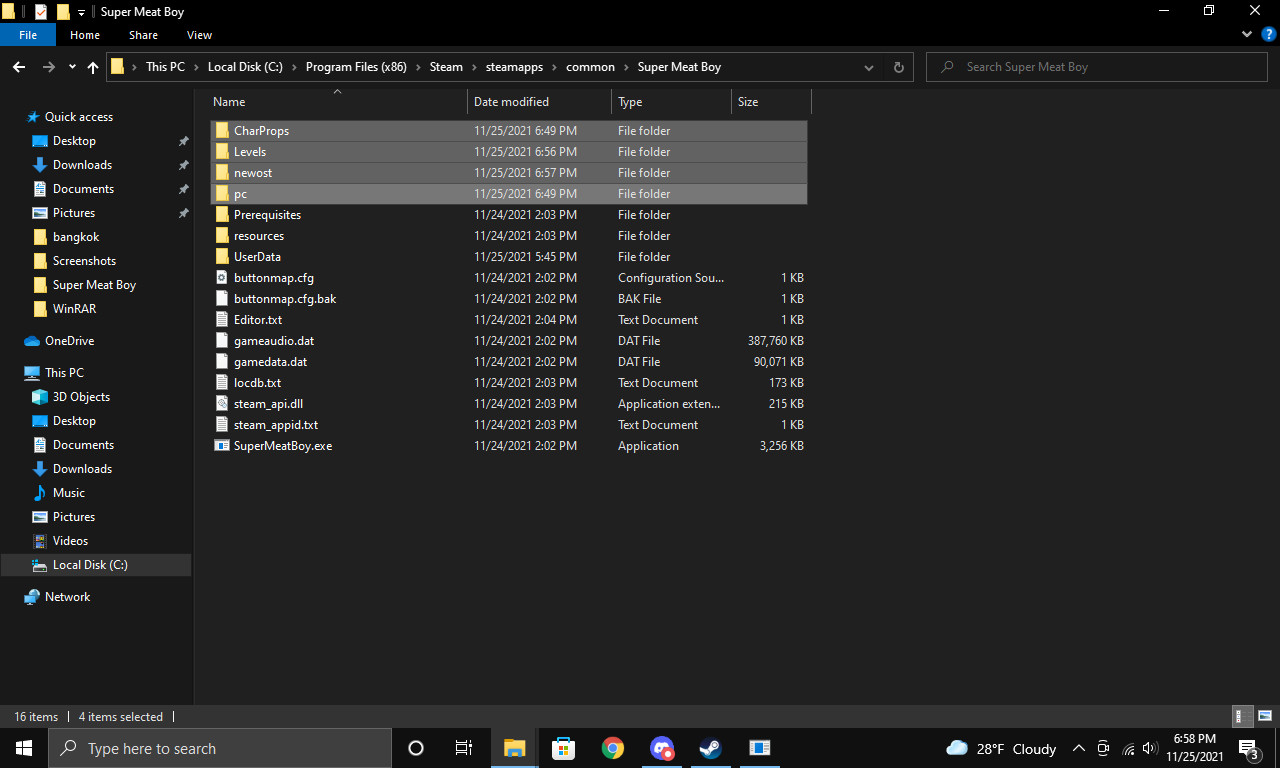Image resolution: width=1280 pixels, height=768 pixels.
Task: Open the address bar history dropdown
Action: pos(868,67)
